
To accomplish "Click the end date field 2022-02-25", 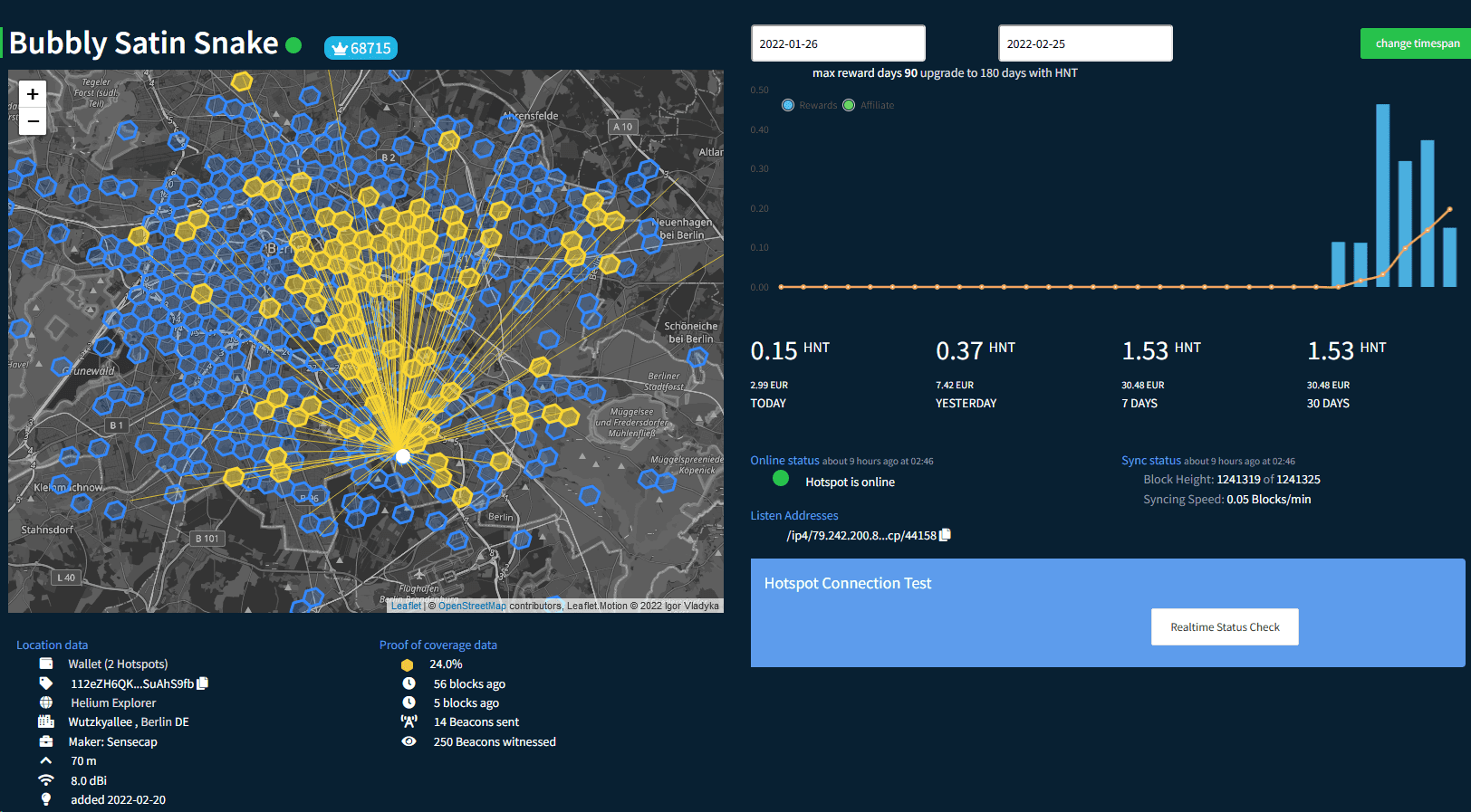I will [x=1085, y=43].
